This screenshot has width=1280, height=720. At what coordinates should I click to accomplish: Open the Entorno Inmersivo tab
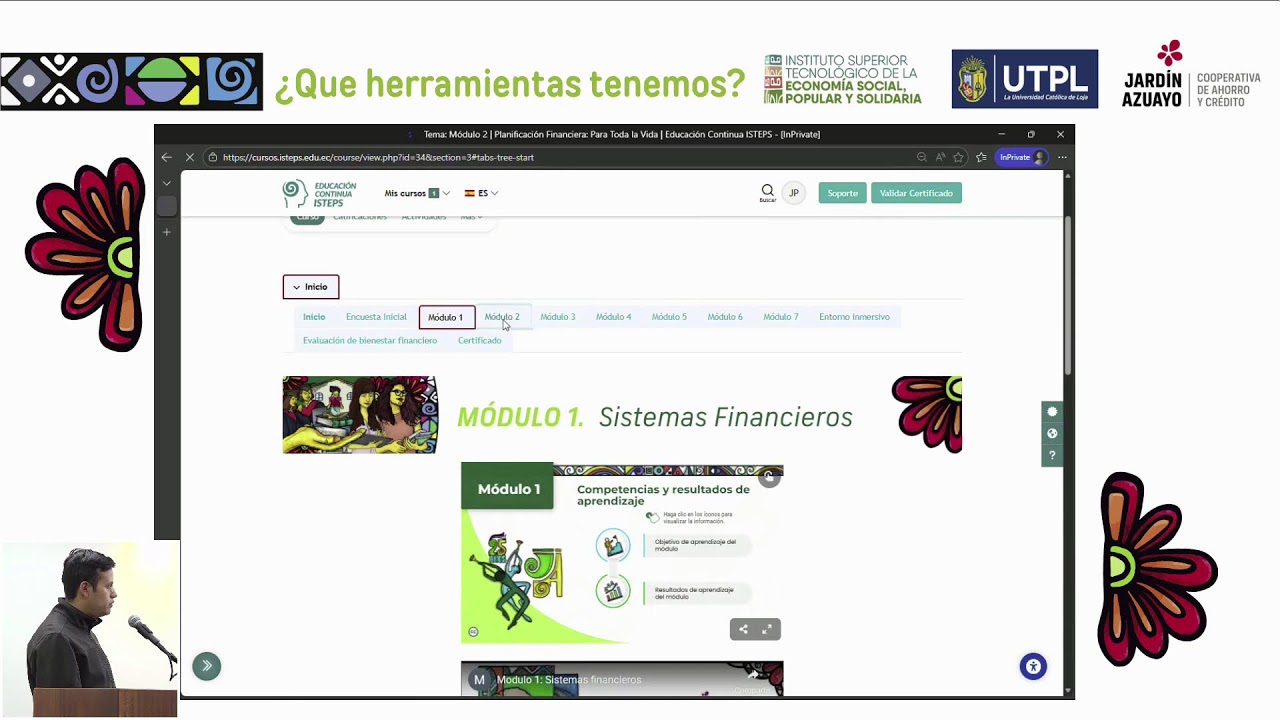point(854,317)
